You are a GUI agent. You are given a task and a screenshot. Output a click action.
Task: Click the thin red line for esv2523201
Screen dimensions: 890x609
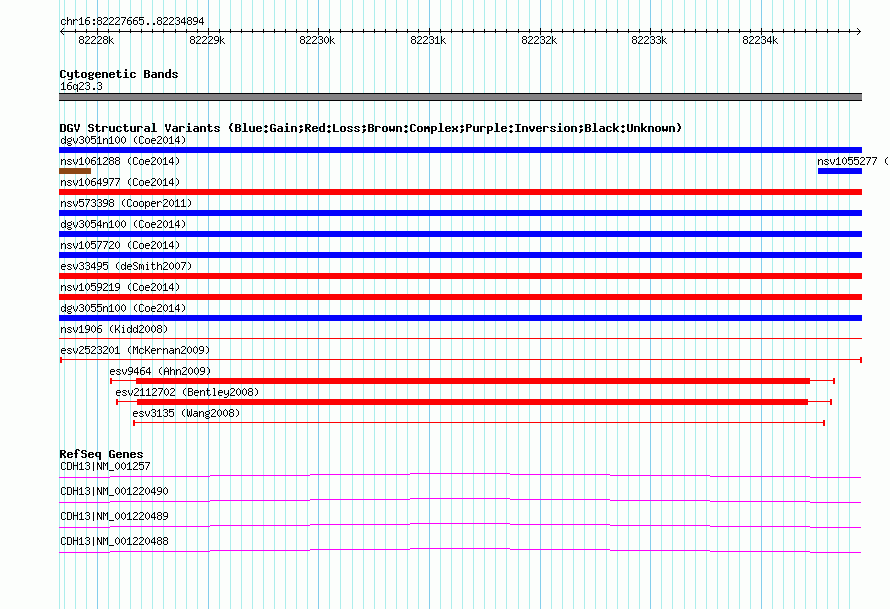tap(460, 360)
